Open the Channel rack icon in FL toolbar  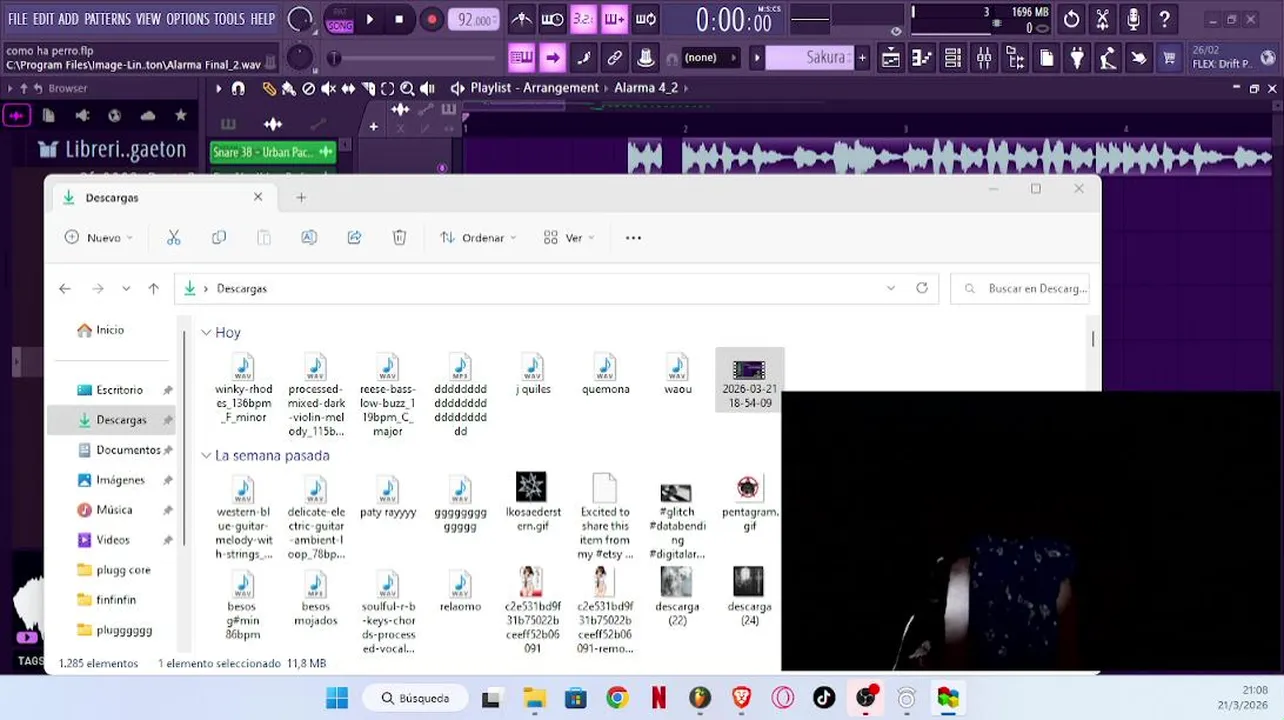(953, 58)
